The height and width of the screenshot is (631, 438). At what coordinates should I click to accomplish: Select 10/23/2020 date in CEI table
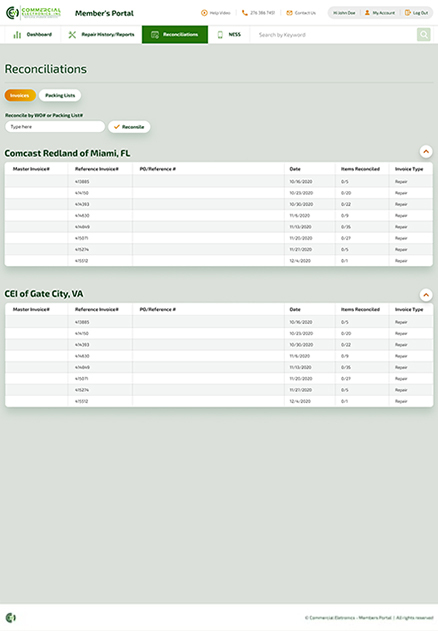point(301,334)
